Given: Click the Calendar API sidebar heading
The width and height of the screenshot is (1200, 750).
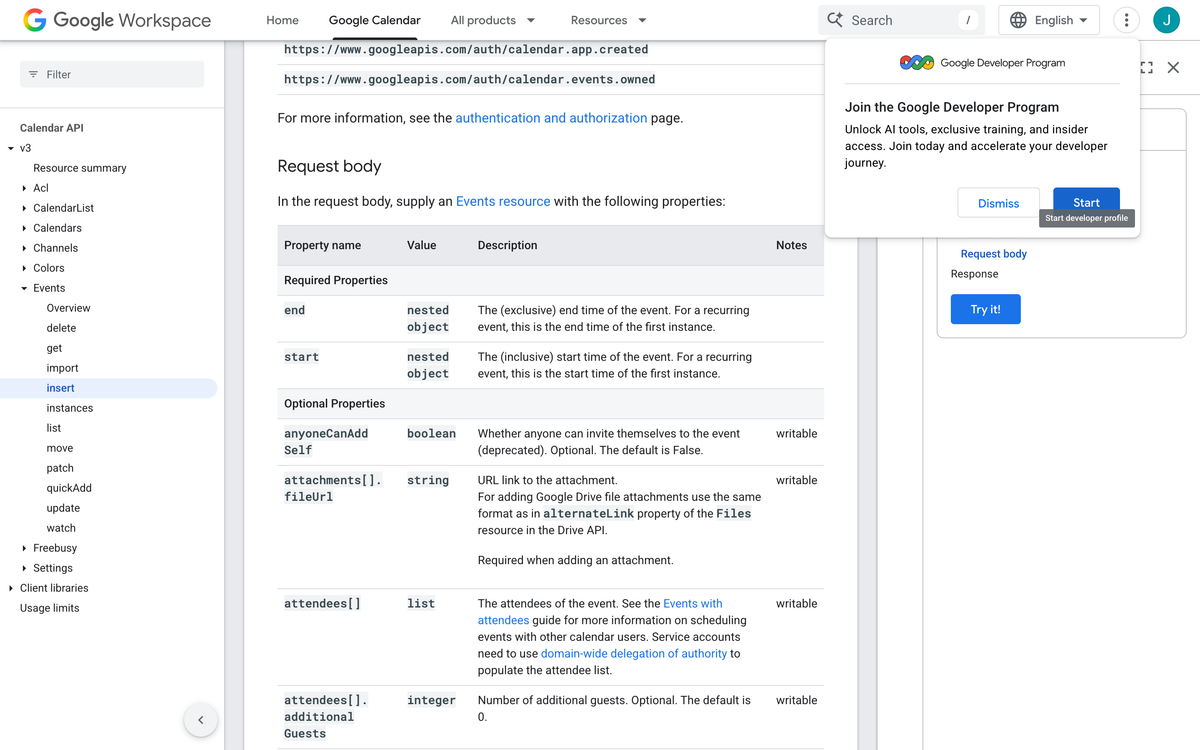Looking at the screenshot, I should tap(52, 128).
